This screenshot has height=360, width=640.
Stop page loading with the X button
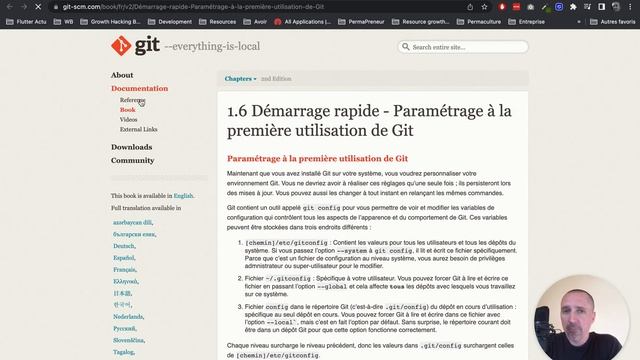coord(38,7)
